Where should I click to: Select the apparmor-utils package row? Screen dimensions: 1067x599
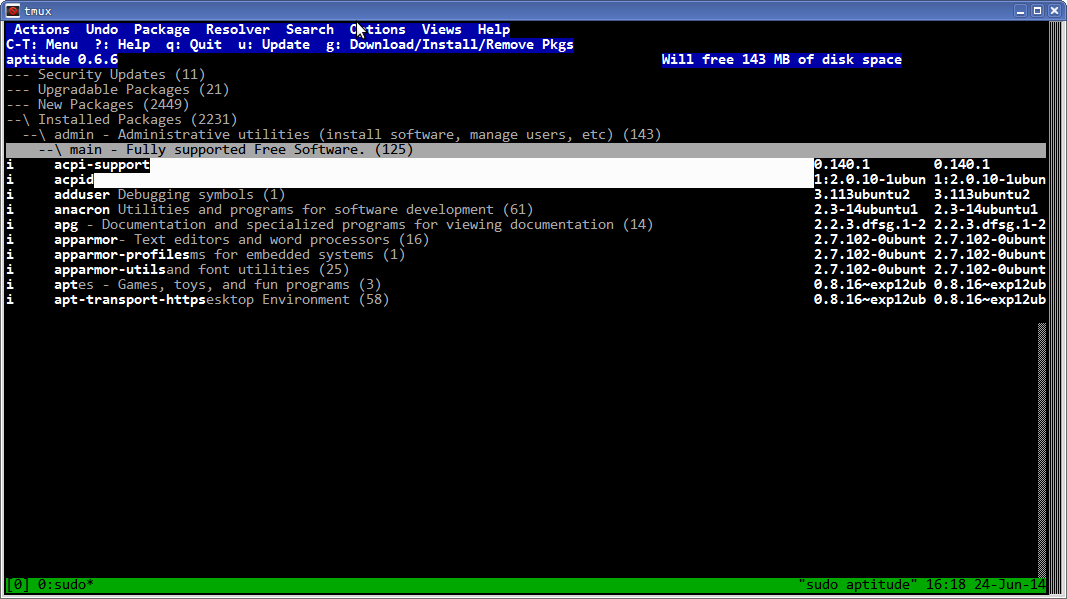tap(525, 269)
